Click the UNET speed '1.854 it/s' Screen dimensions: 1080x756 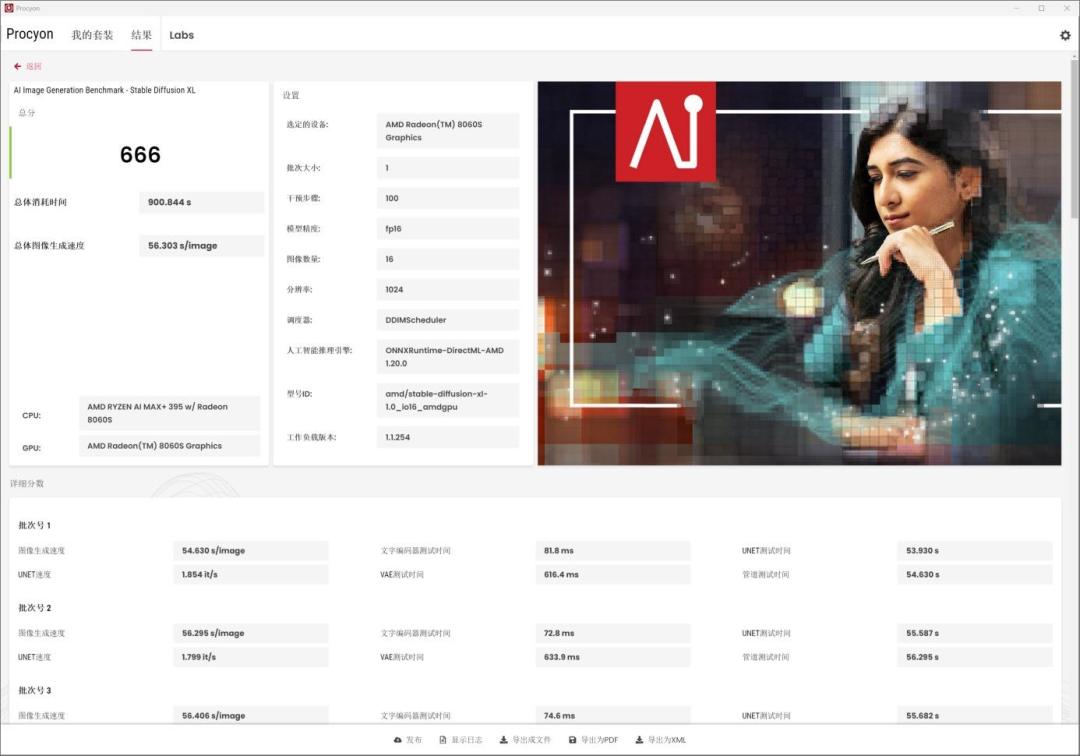251,574
